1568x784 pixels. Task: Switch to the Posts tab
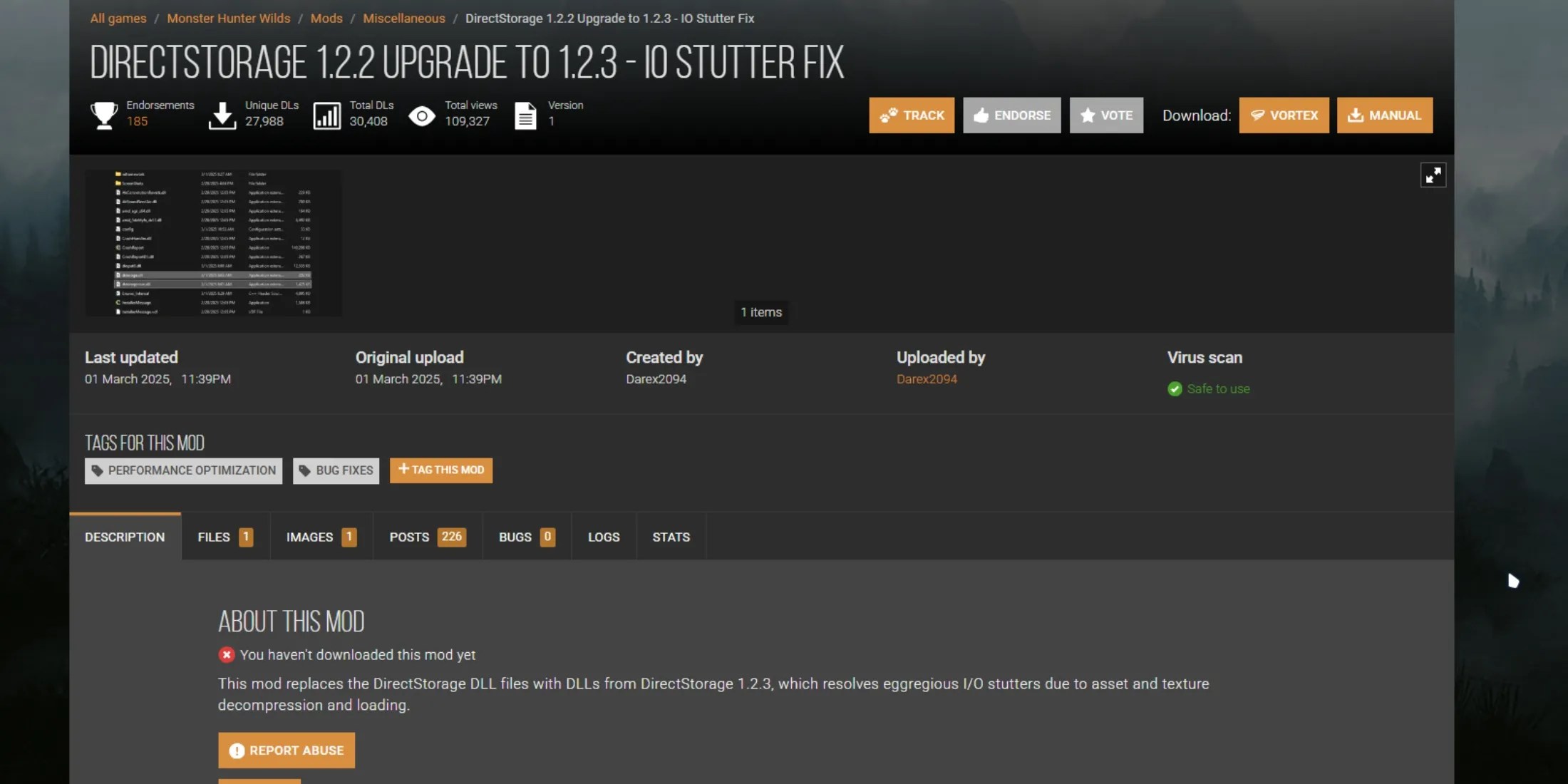(x=427, y=537)
